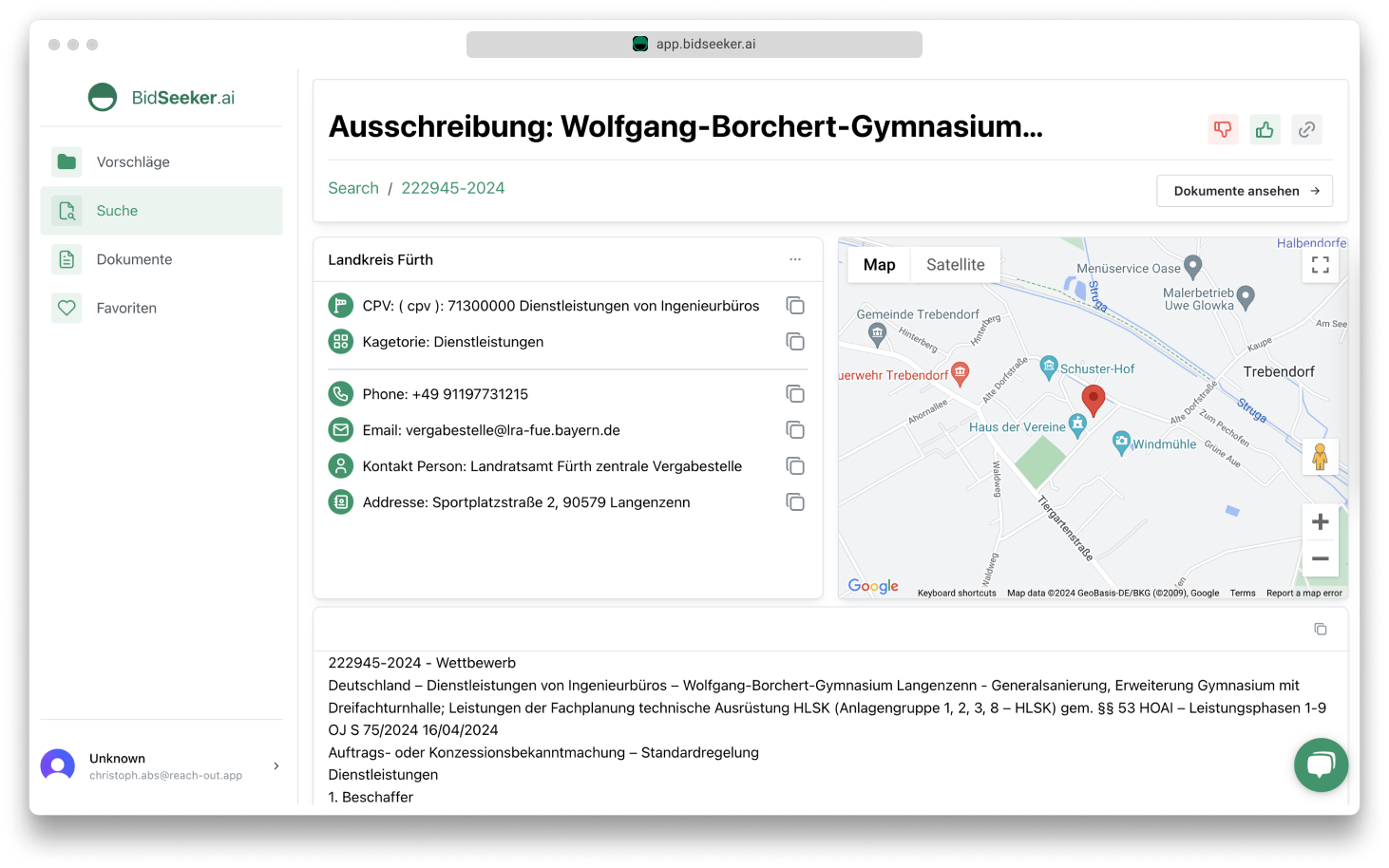Click the red location pin on map

pyautogui.click(x=1094, y=400)
